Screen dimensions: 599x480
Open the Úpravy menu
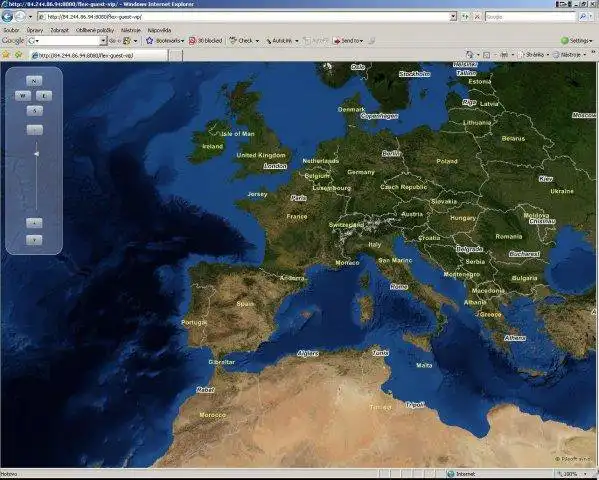click(35, 30)
